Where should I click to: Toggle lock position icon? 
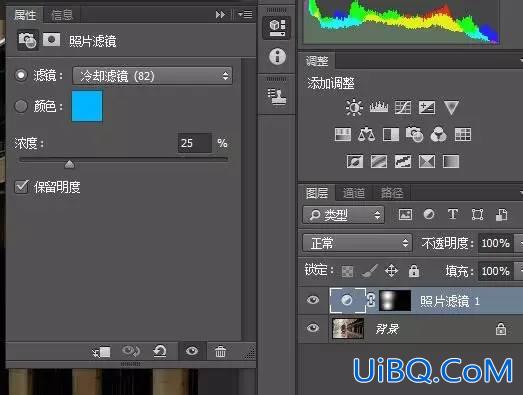[391, 271]
